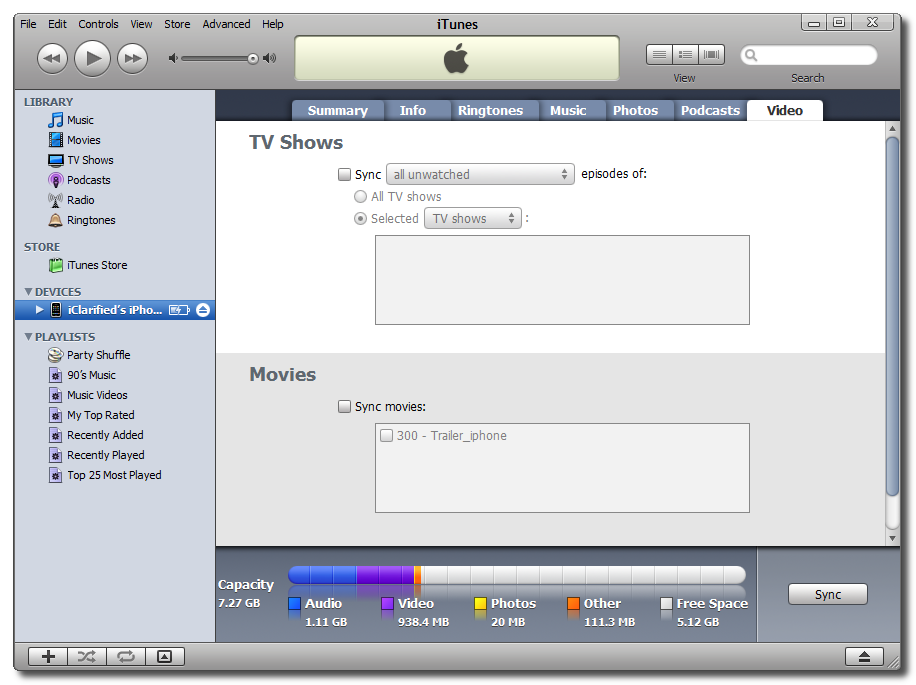The width and height of the screenshot is (916, 685).
Task: Create a new playlist with the plus icon
Action: tap(47, 657)
